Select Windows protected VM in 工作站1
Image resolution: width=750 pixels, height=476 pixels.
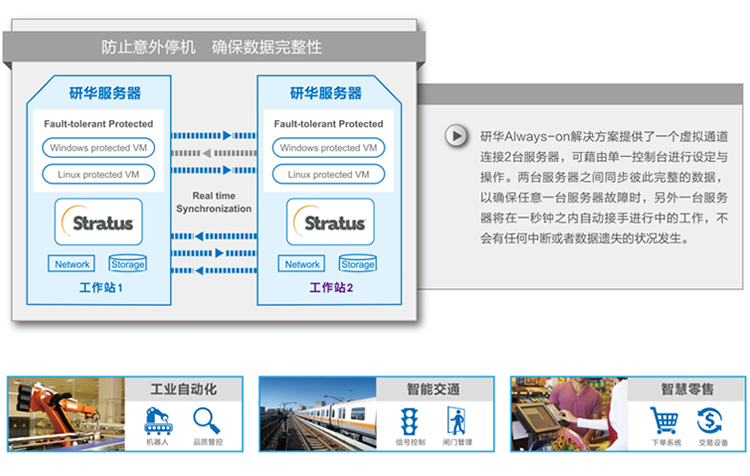99,148
